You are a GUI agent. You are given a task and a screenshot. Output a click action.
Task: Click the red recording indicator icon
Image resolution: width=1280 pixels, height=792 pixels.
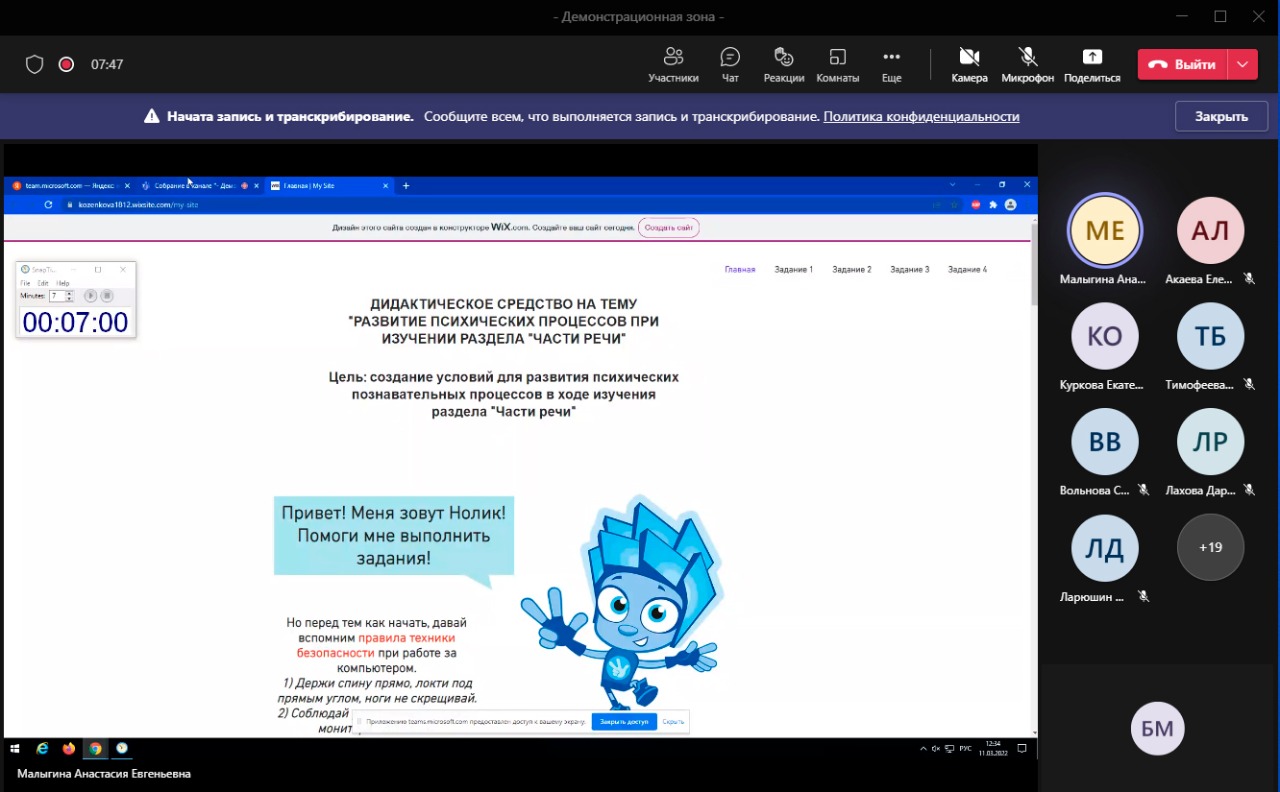66,64
